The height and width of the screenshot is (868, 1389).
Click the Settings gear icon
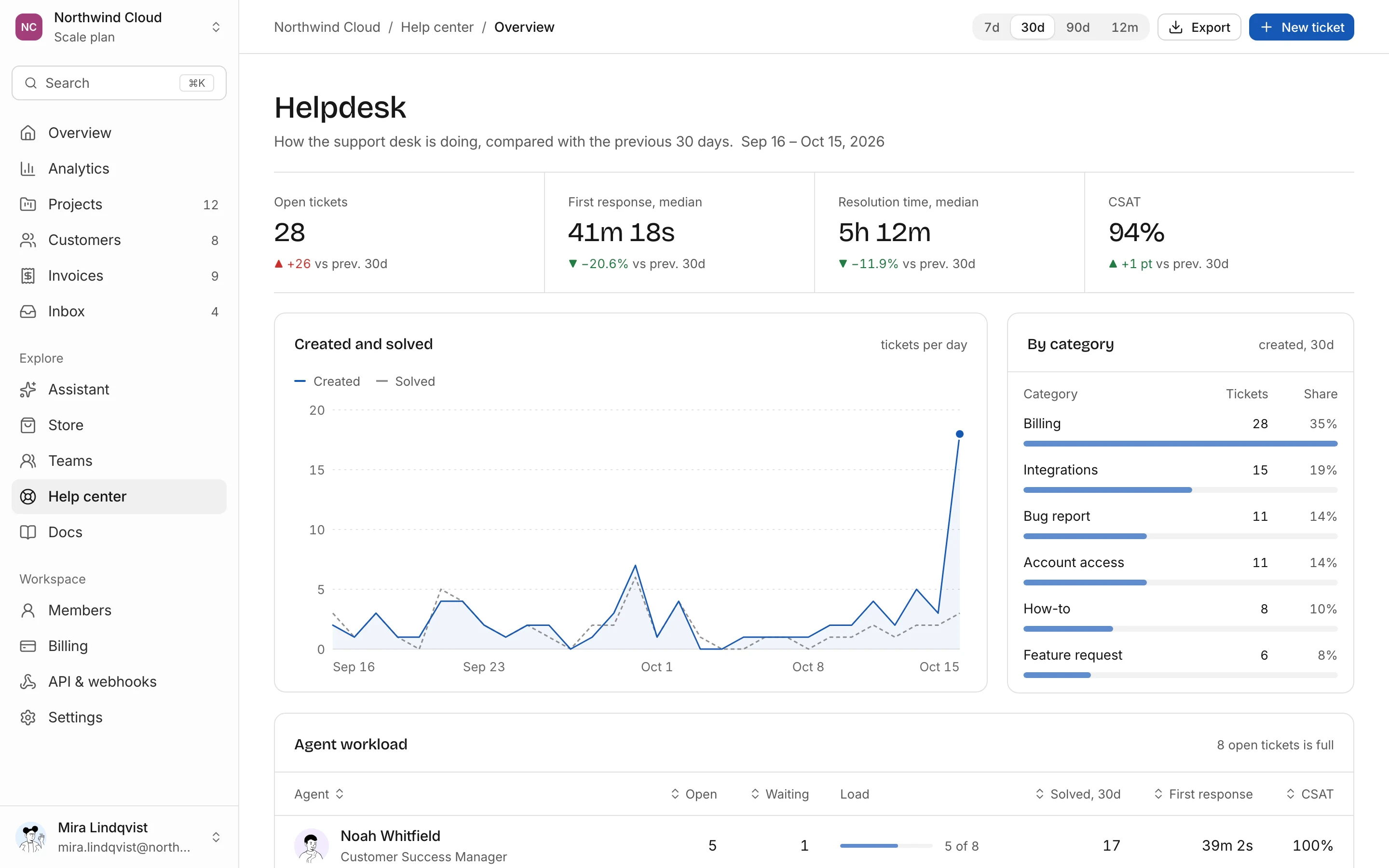(x=27, y=717)
